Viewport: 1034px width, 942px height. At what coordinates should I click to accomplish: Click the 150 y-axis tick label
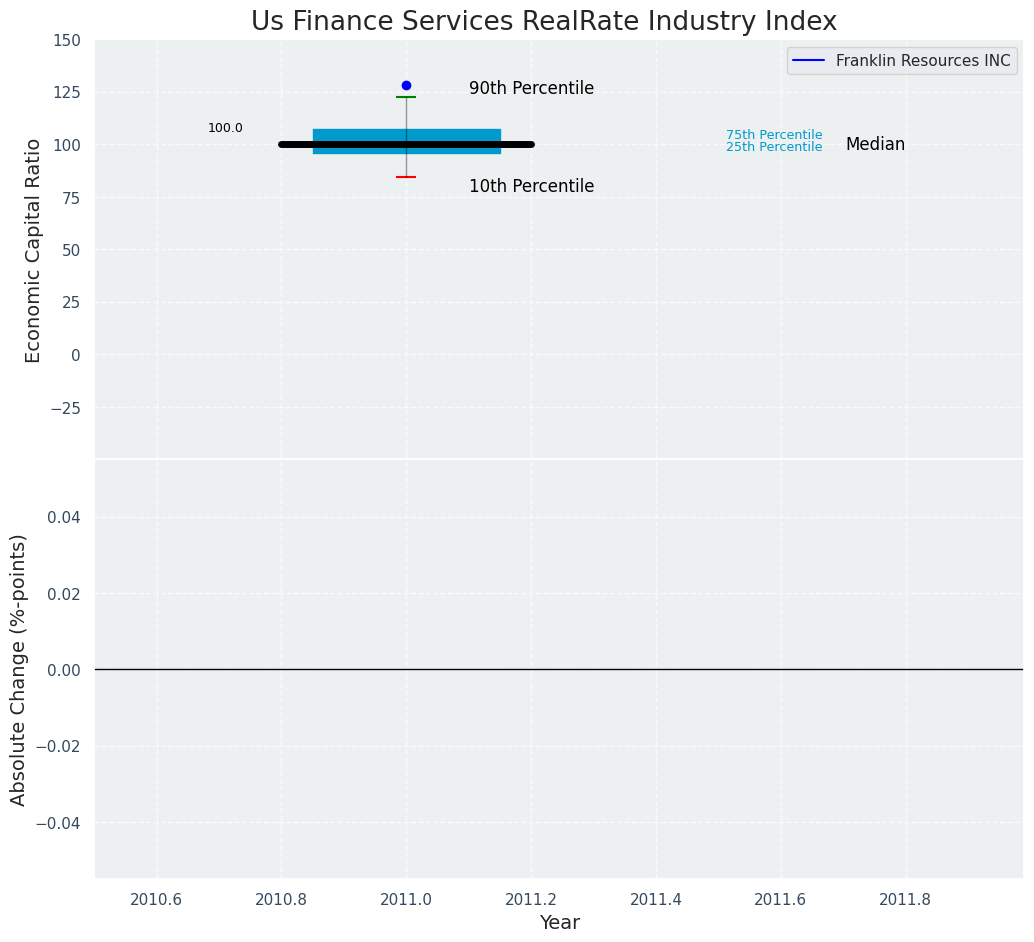point(68,40)
